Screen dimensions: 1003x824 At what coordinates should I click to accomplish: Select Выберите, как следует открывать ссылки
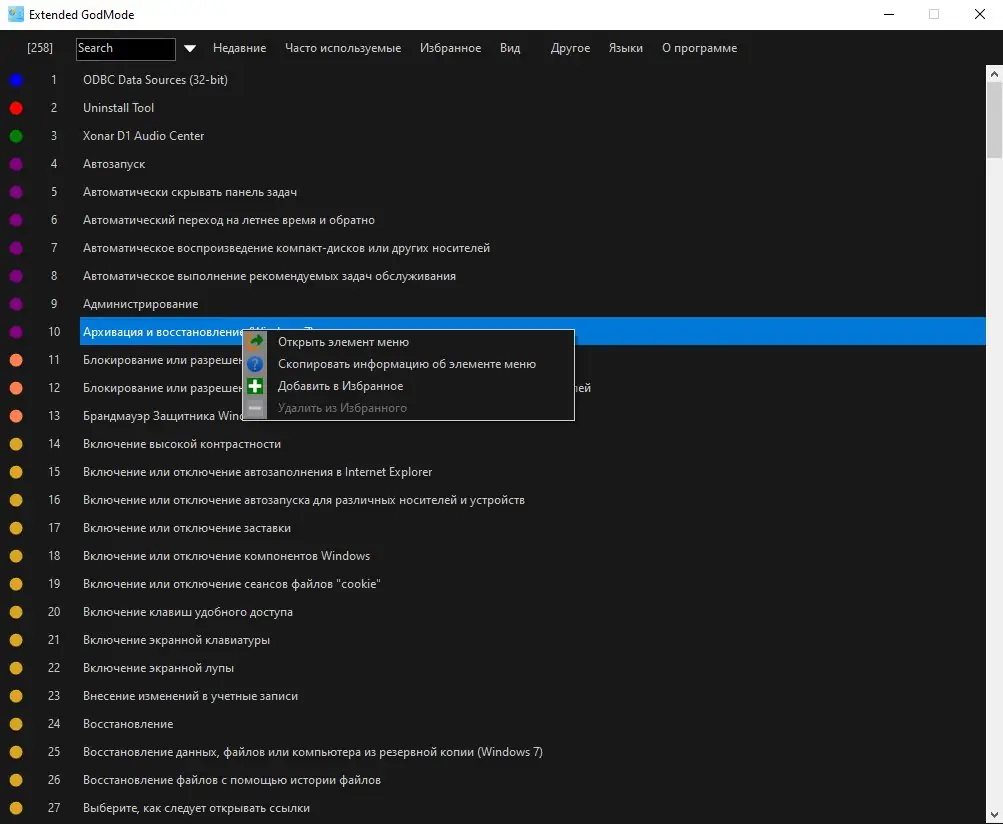[x=196, y=809]
